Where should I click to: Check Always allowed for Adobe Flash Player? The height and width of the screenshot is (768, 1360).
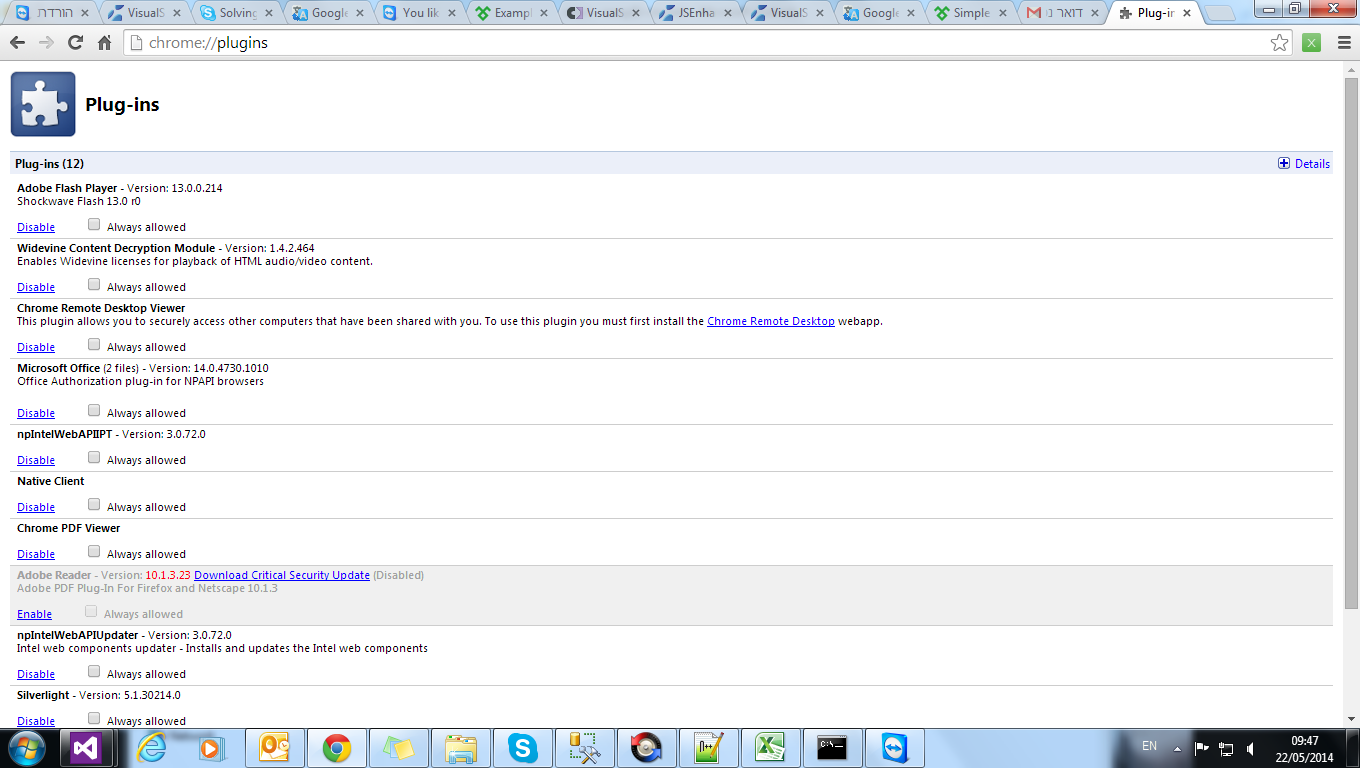[x=94, y=224]
